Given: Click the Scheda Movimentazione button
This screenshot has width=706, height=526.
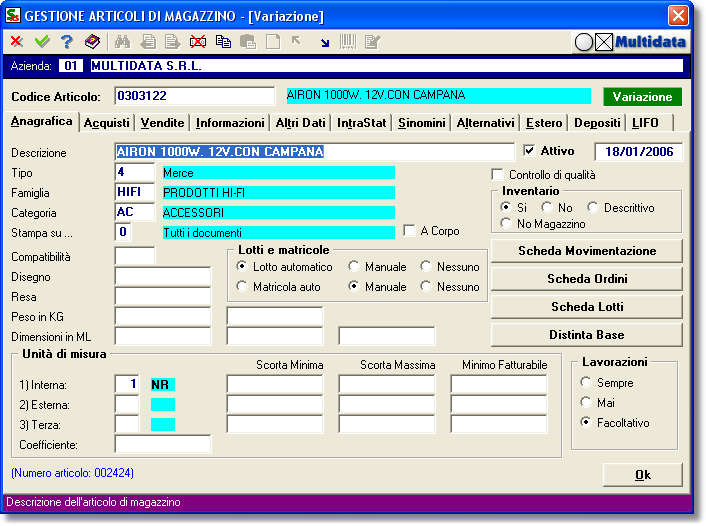Looking at the screenshot, I should [587, 251].
